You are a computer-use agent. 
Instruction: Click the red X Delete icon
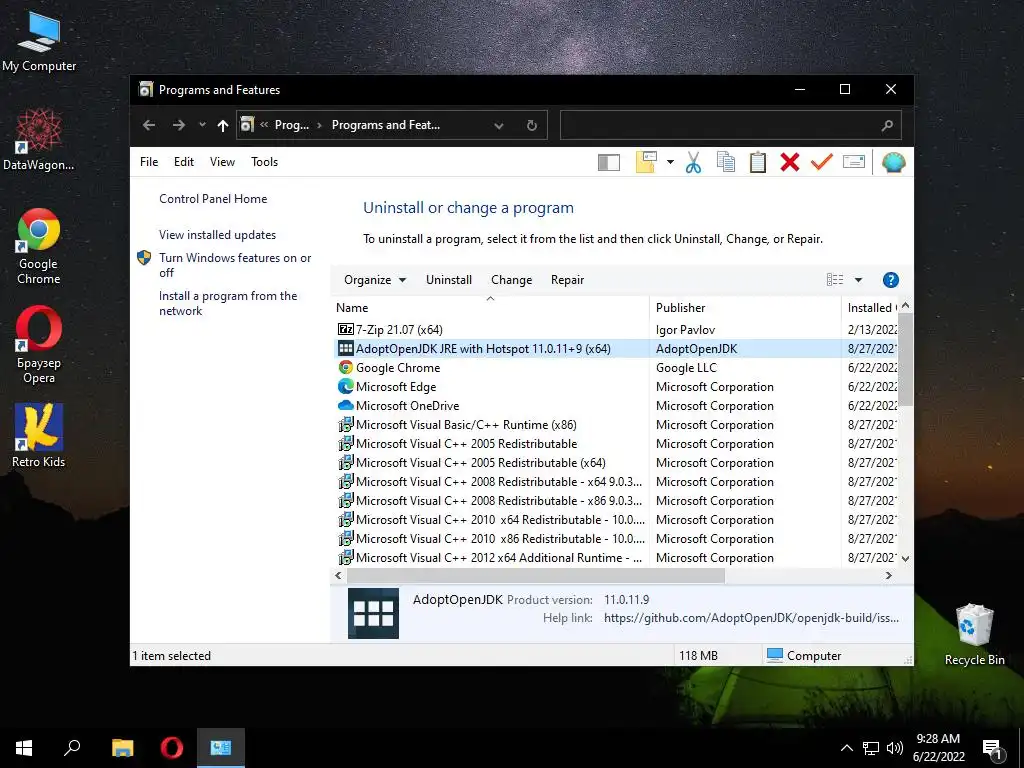point(790,162)
